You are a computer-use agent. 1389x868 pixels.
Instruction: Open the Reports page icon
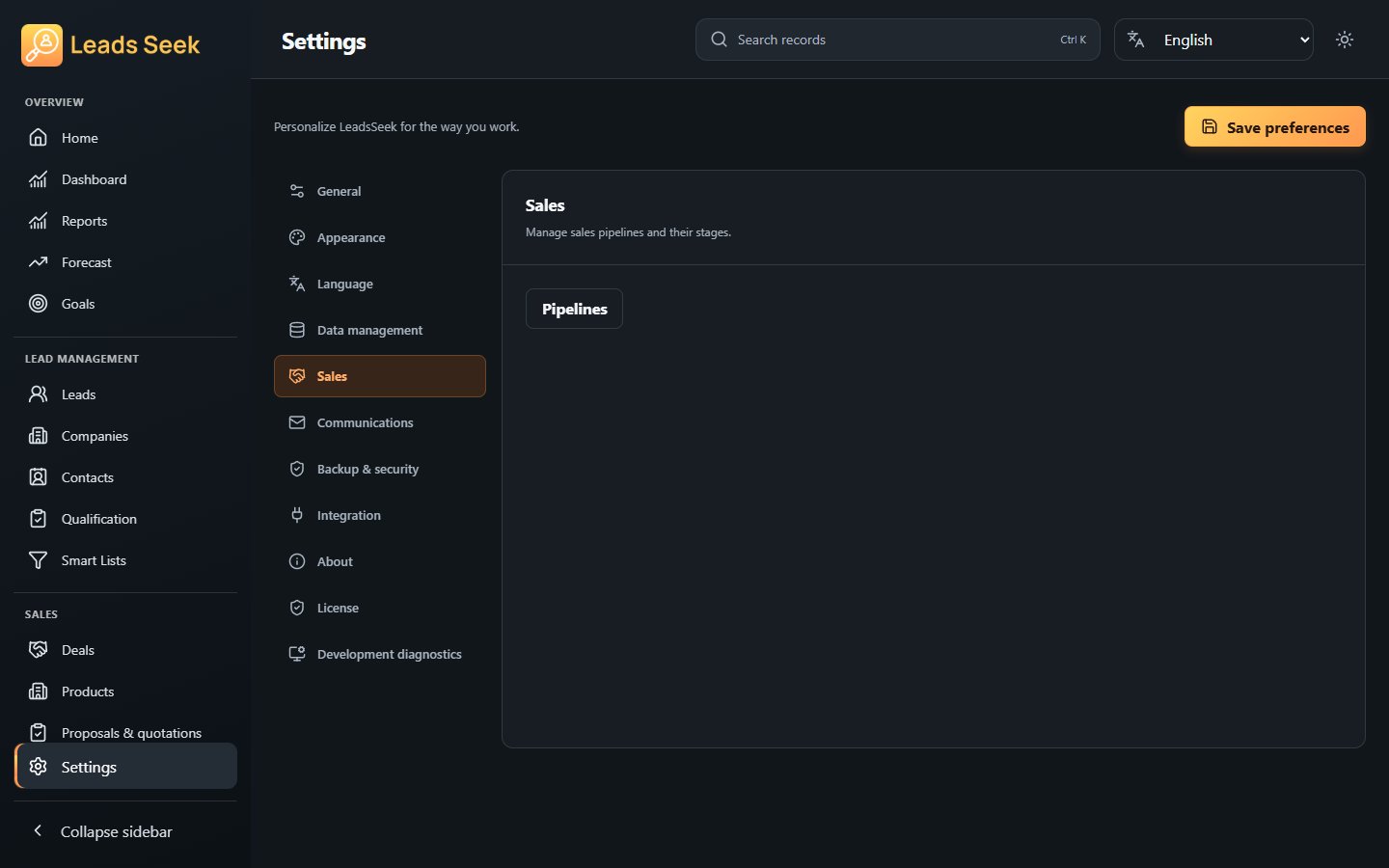[38, 221]
